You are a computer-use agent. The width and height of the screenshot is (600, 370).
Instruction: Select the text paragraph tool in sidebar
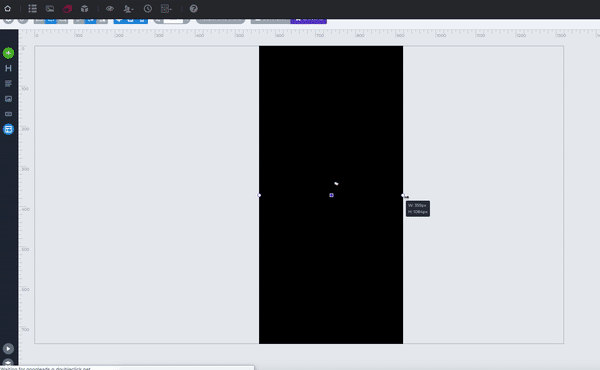pos(8,83)
